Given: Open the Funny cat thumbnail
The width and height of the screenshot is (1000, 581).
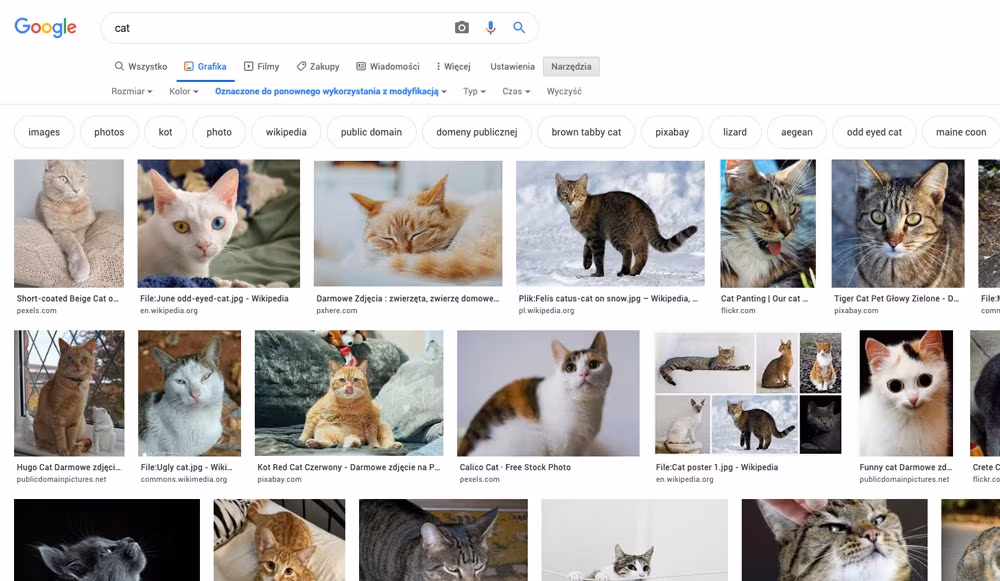Looking at the screenshot, I should click(906, 393).
